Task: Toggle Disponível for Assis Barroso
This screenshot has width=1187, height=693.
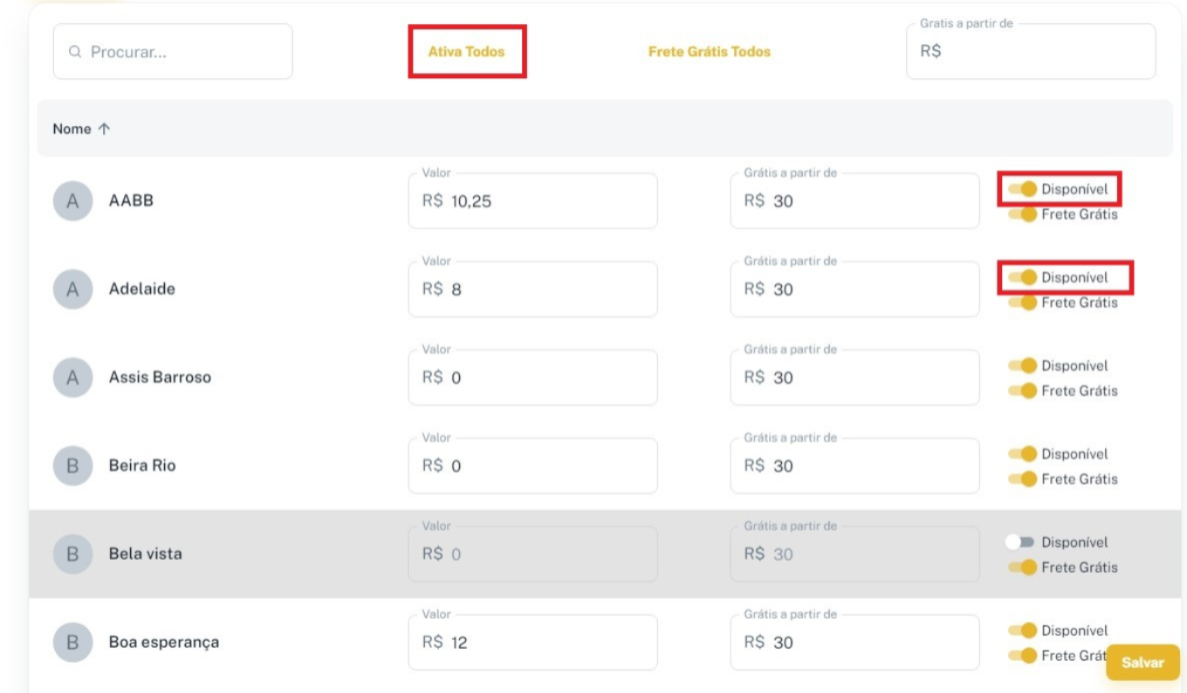Action: (x=1022, y=366)
